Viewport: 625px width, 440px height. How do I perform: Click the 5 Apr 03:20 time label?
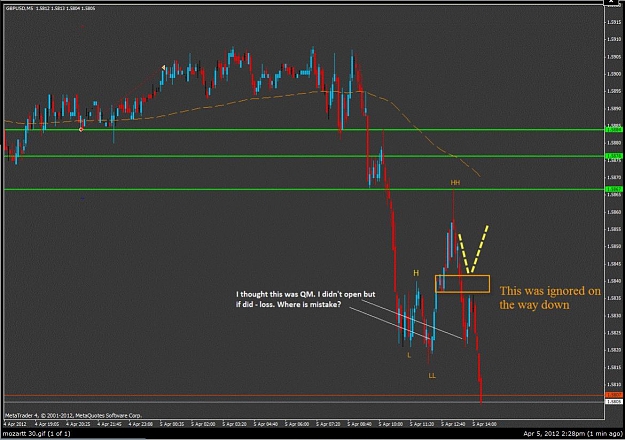[234, 424]
